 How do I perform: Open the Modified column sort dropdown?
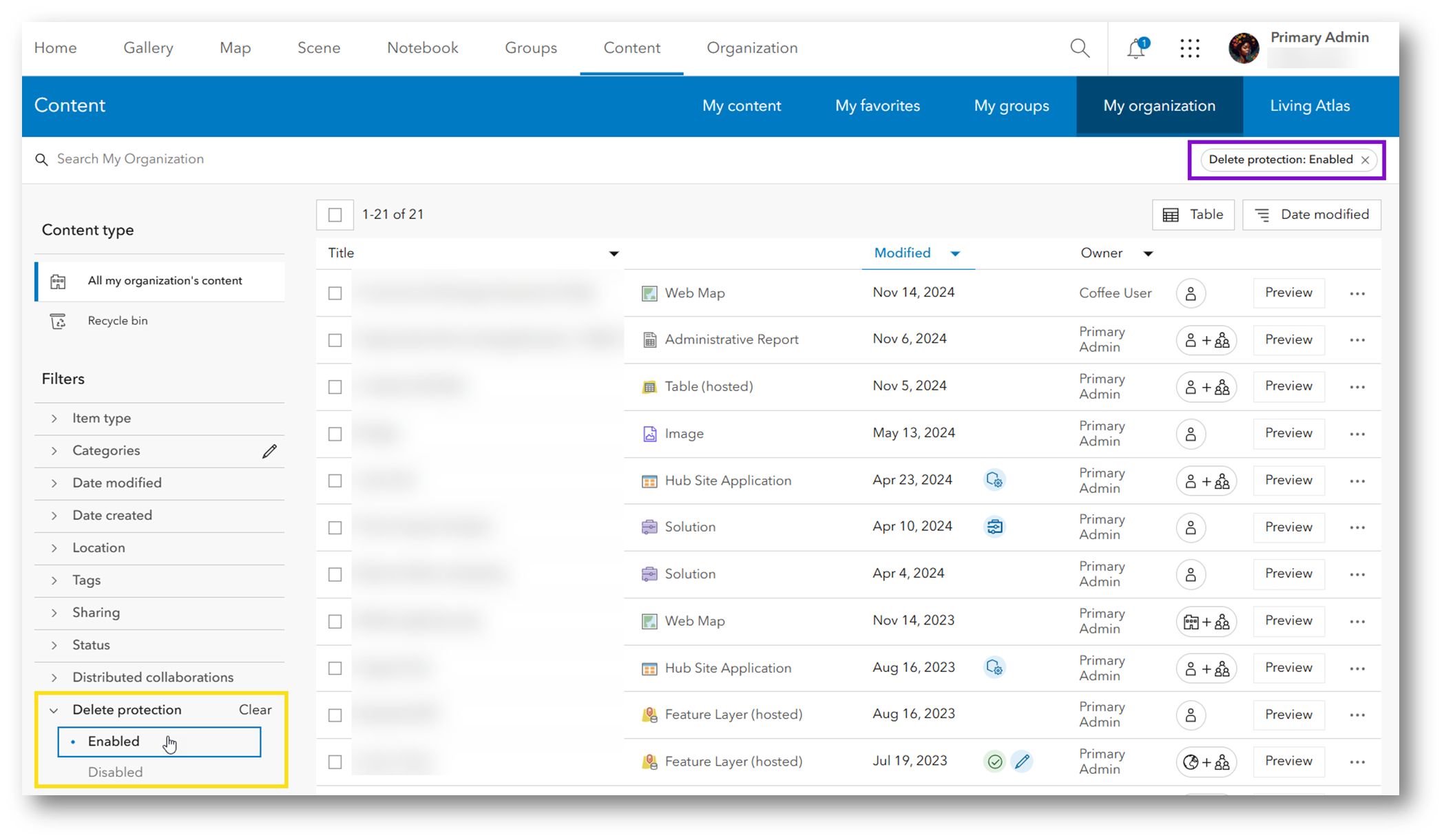coord(956,253)
